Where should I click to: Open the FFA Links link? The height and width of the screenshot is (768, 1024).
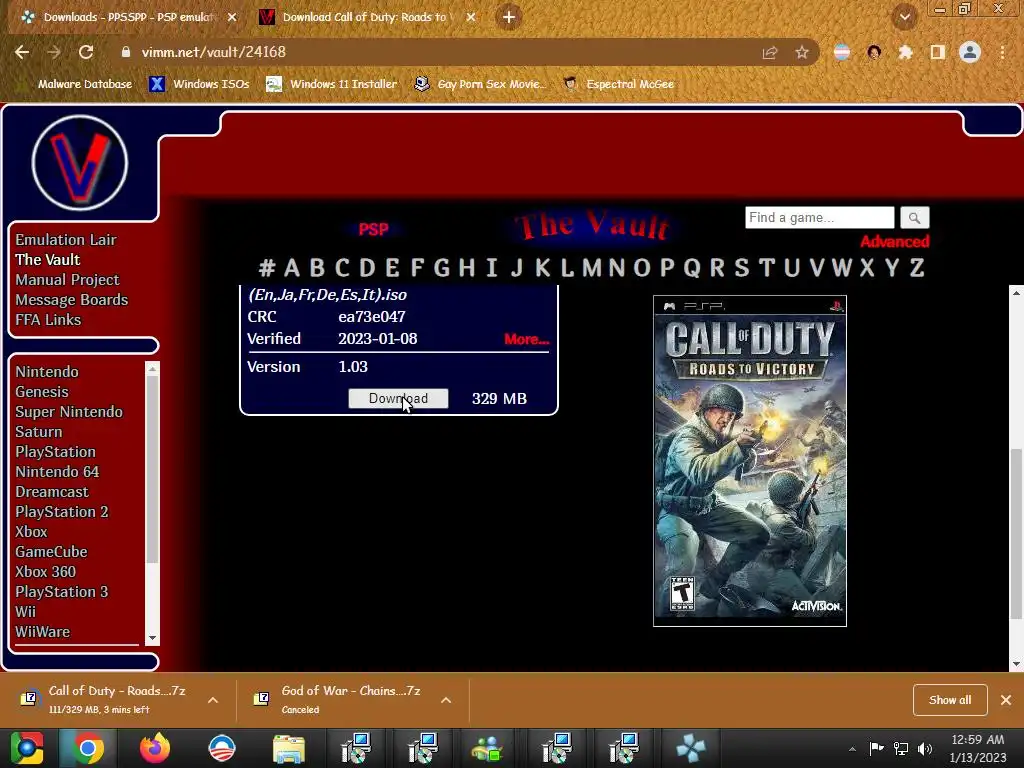point(48,320)
